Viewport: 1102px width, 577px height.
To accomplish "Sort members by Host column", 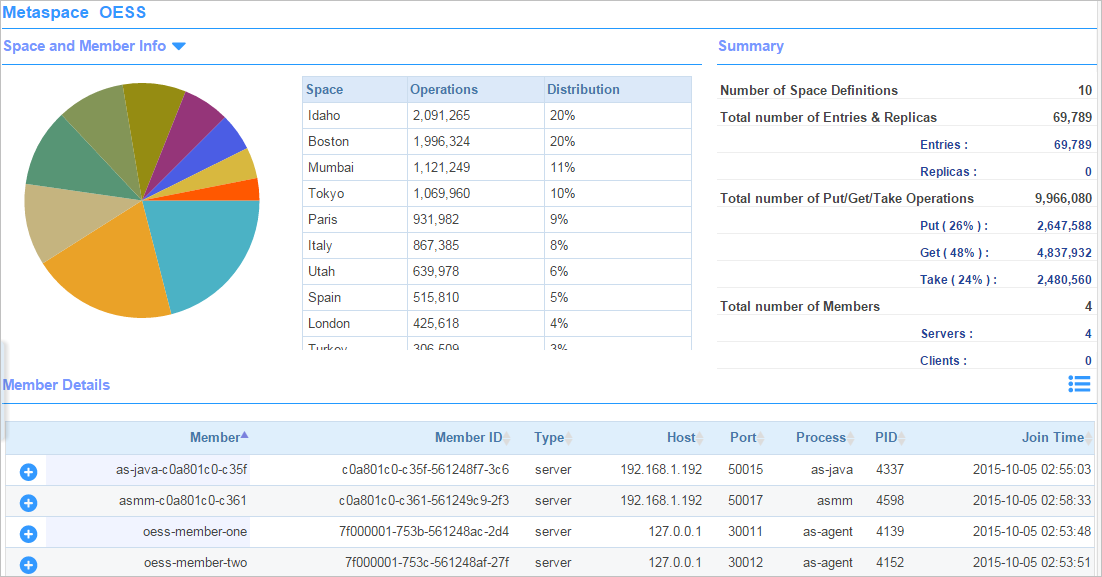I will pos(683,437).
